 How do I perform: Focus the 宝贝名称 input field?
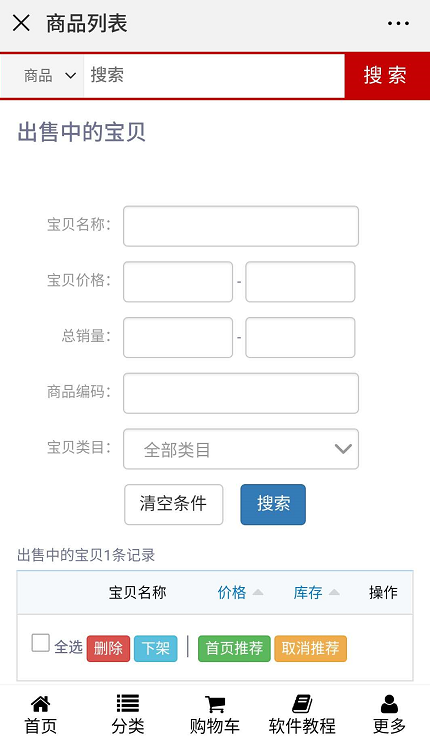click(241, 226)
